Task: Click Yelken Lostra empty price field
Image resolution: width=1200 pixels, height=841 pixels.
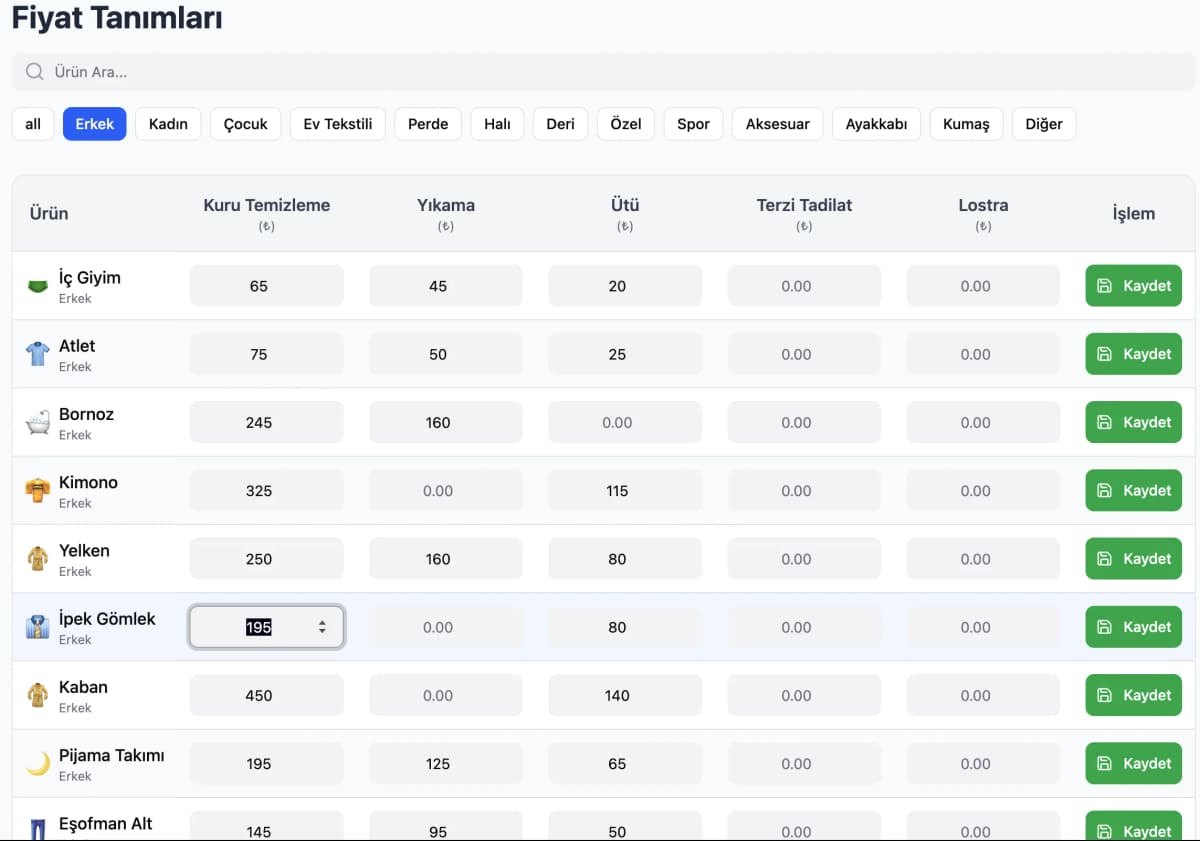Action: 983,559
